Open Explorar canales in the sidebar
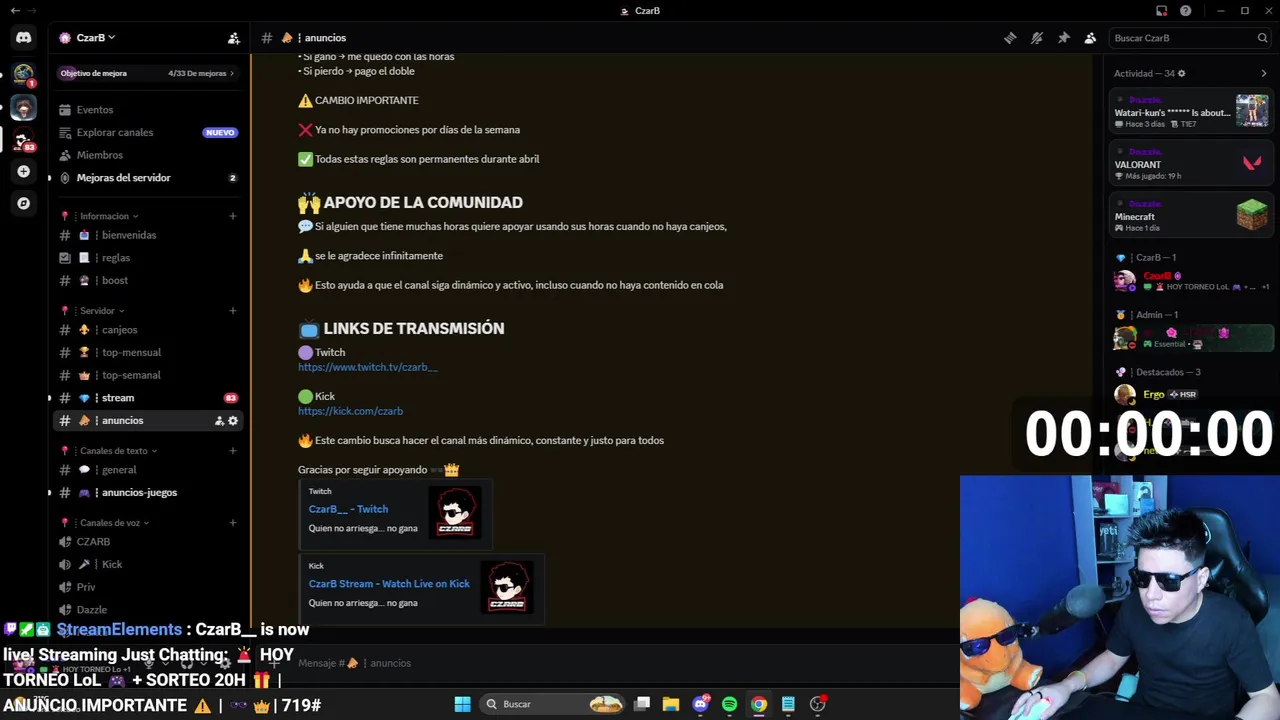 147,132
